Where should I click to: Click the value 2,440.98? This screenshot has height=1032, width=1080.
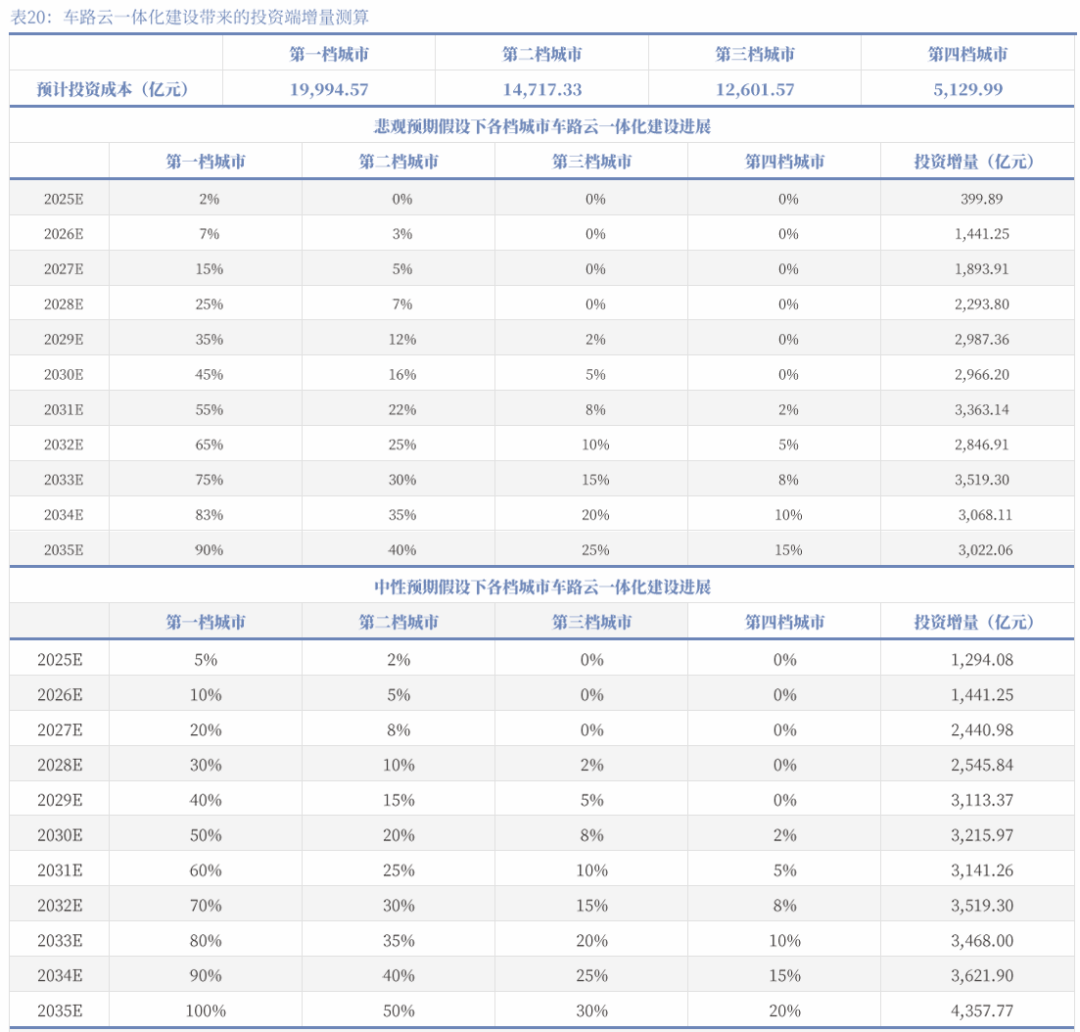[x=982, y=730]
